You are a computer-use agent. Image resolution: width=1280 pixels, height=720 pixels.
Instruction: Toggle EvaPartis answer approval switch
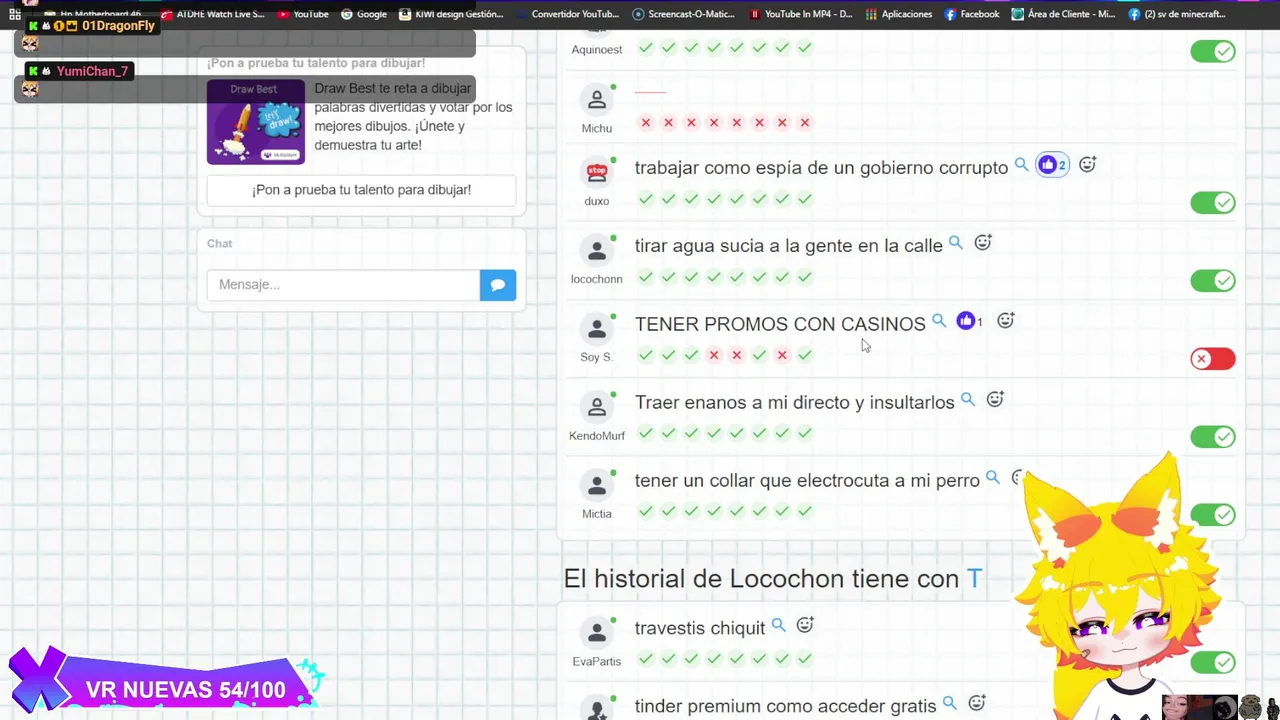(x=1213, y=663)
